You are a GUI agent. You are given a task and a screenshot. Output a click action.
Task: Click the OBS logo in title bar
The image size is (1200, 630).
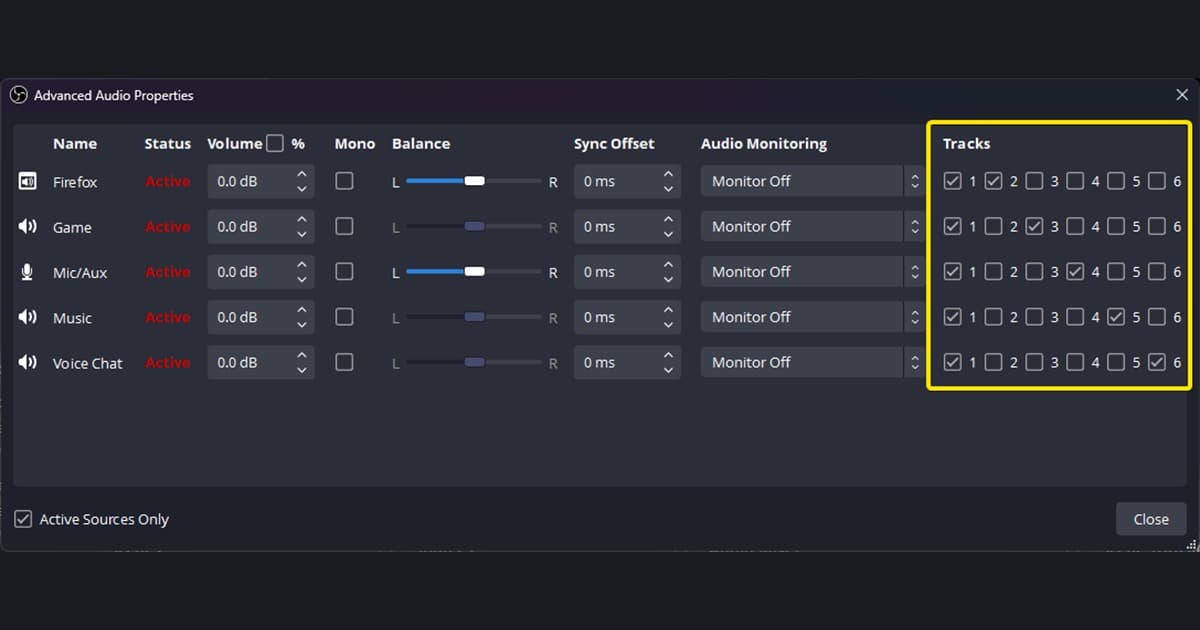click(x=18, y=95)
